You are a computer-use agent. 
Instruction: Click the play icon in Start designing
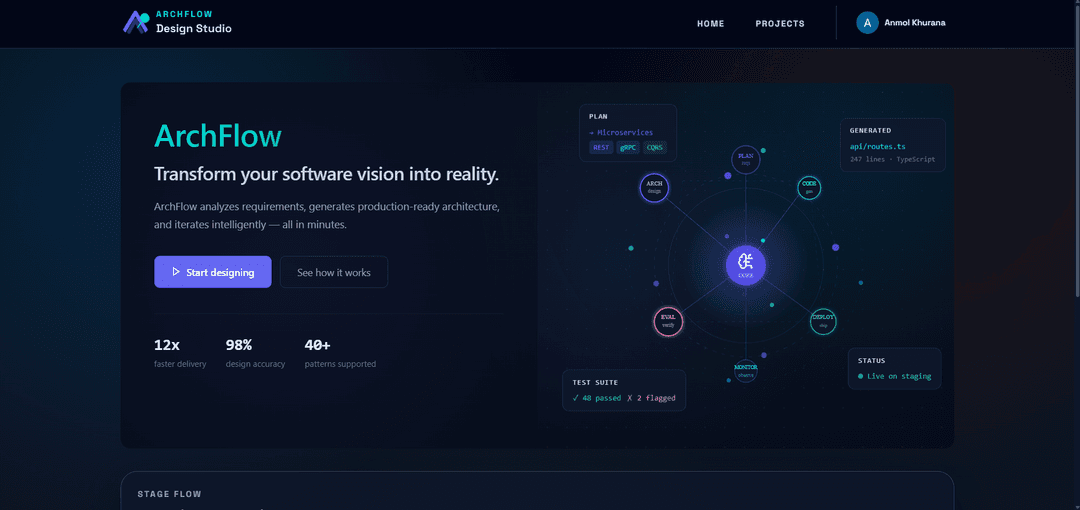(176, 272)
